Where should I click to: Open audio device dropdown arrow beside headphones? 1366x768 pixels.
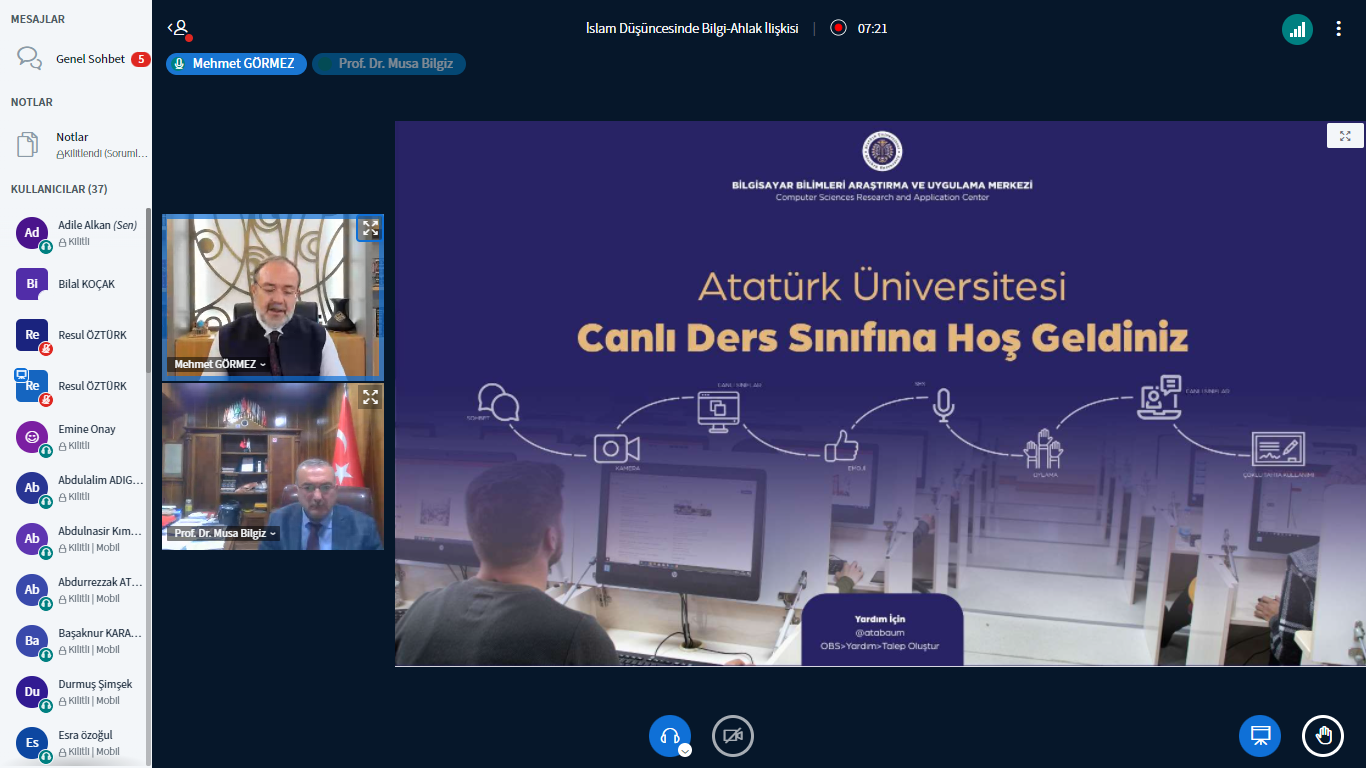pyautogui.click(x=685, y=750)
